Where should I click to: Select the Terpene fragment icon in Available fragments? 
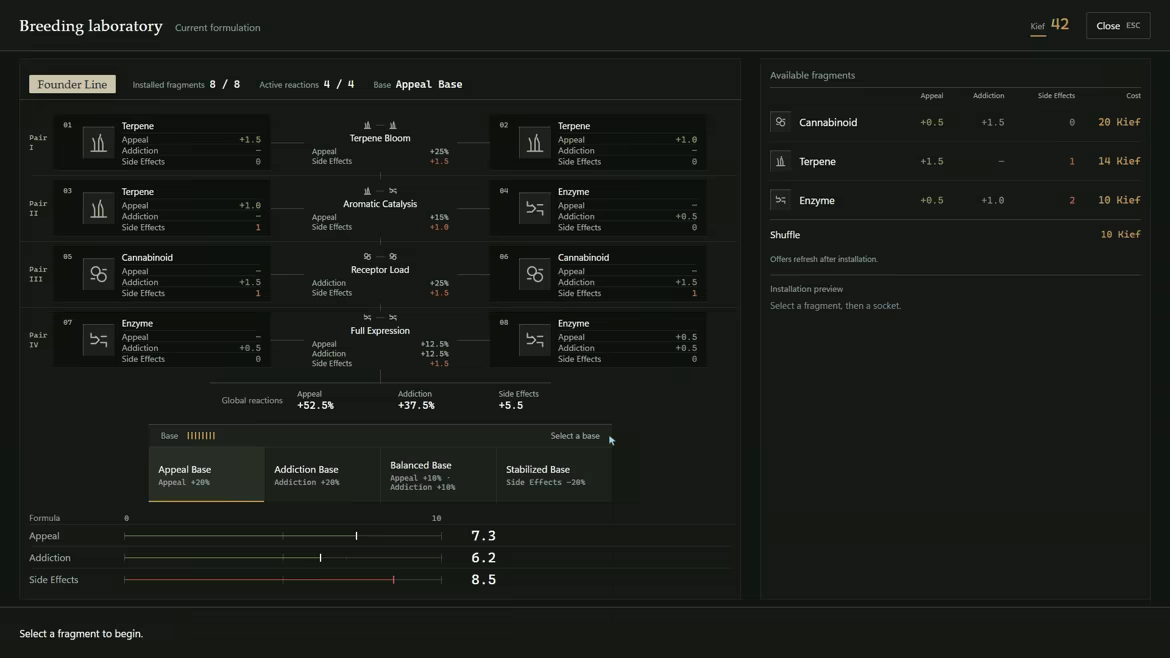[x=780, y=161]
